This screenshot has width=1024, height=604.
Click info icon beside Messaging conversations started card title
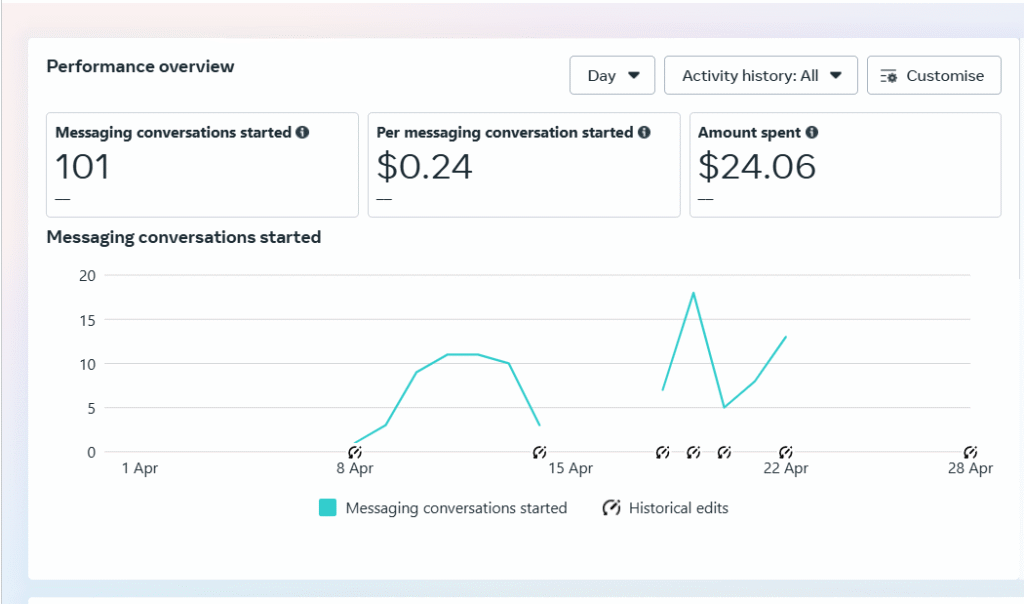(x=303, y=132)
